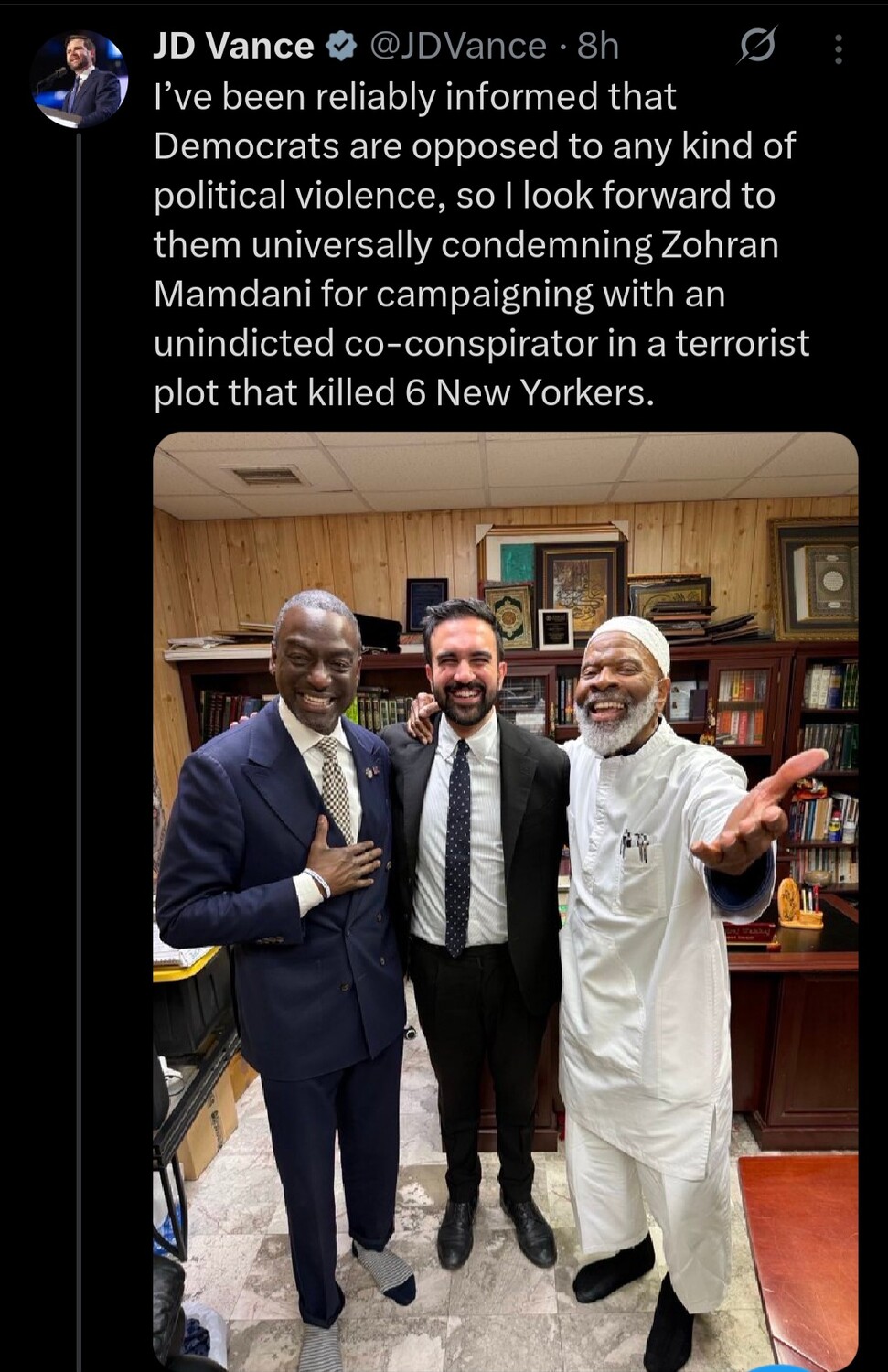This screenshot has height=1372, width=888.
Task: Click the JD Vance display name
Action: 233,46
